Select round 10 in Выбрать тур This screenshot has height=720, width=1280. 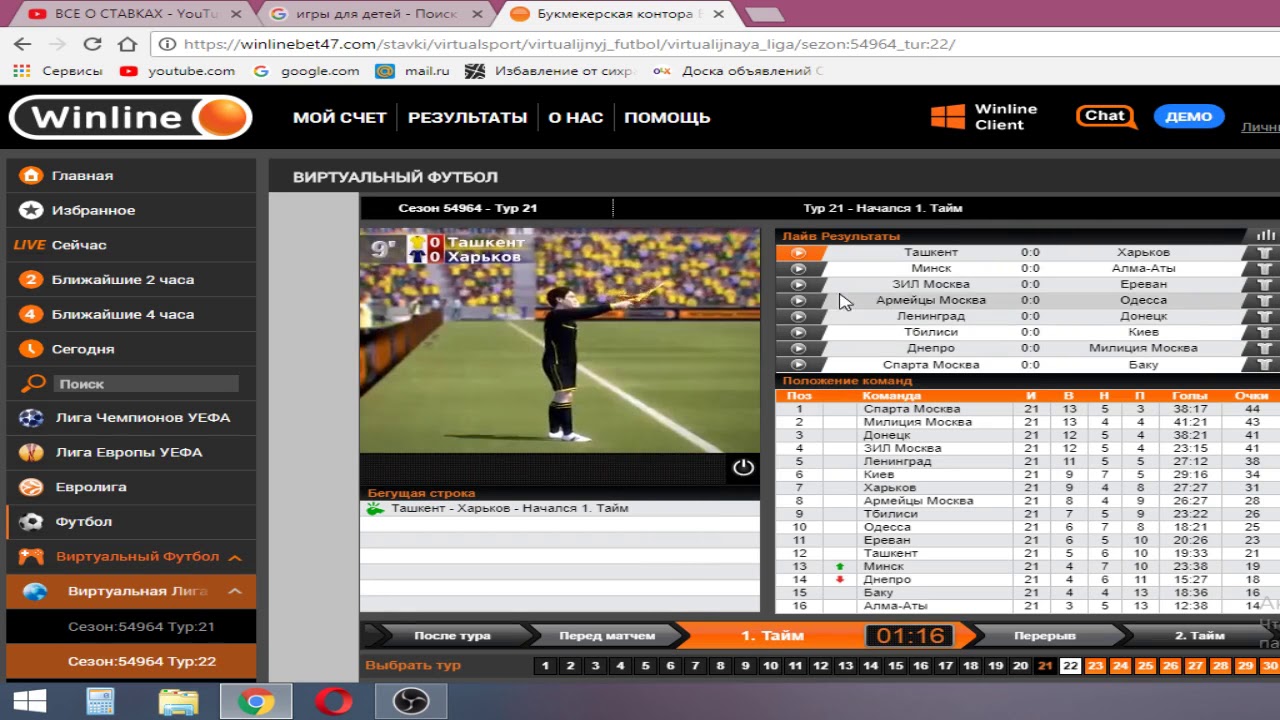(x=770, y=666)
